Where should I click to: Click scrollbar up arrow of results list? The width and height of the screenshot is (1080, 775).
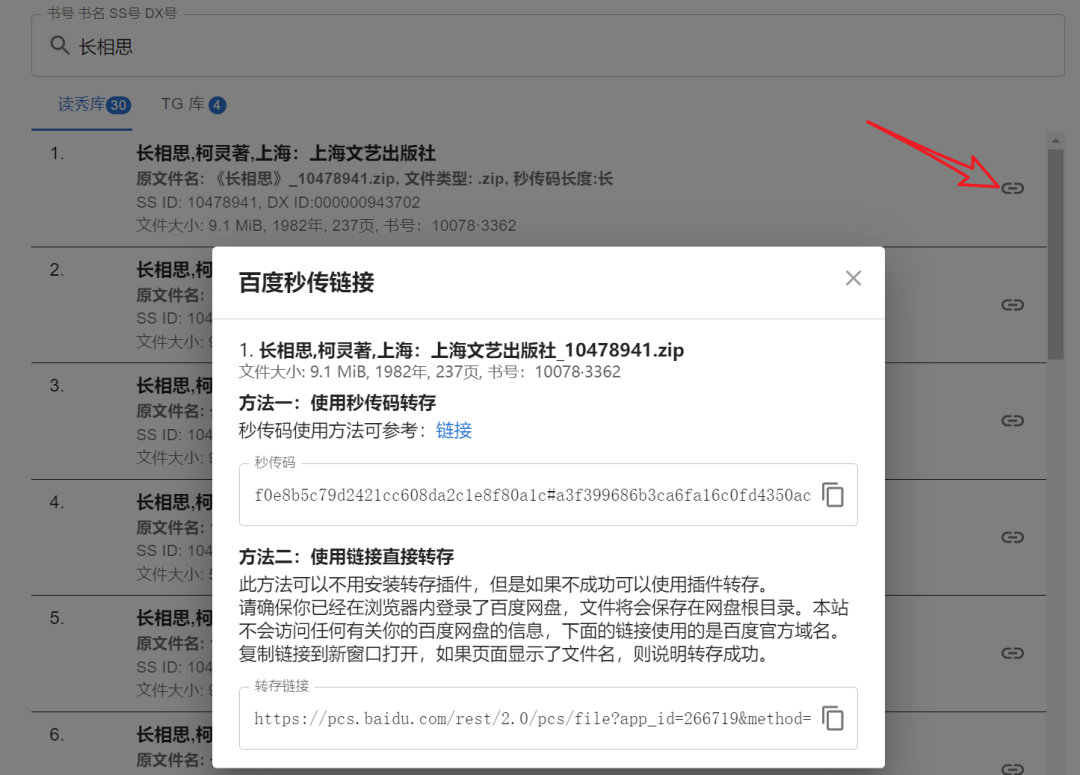pos(1055,141)
